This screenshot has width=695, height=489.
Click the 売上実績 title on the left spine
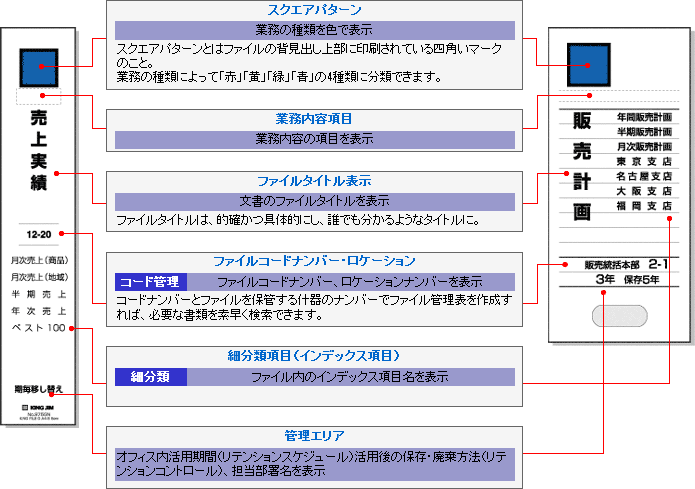(x=39, y=151)
